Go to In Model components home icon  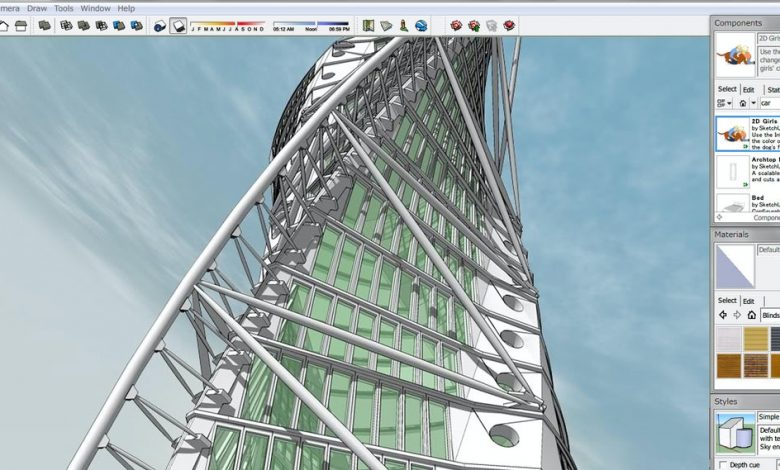point(743,103)
